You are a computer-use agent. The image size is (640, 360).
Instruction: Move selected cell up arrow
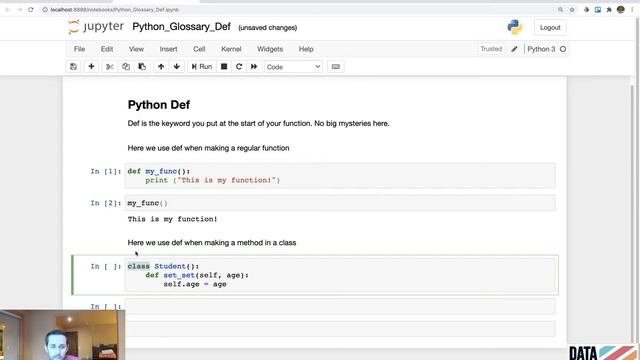click(x=161, y=67)
